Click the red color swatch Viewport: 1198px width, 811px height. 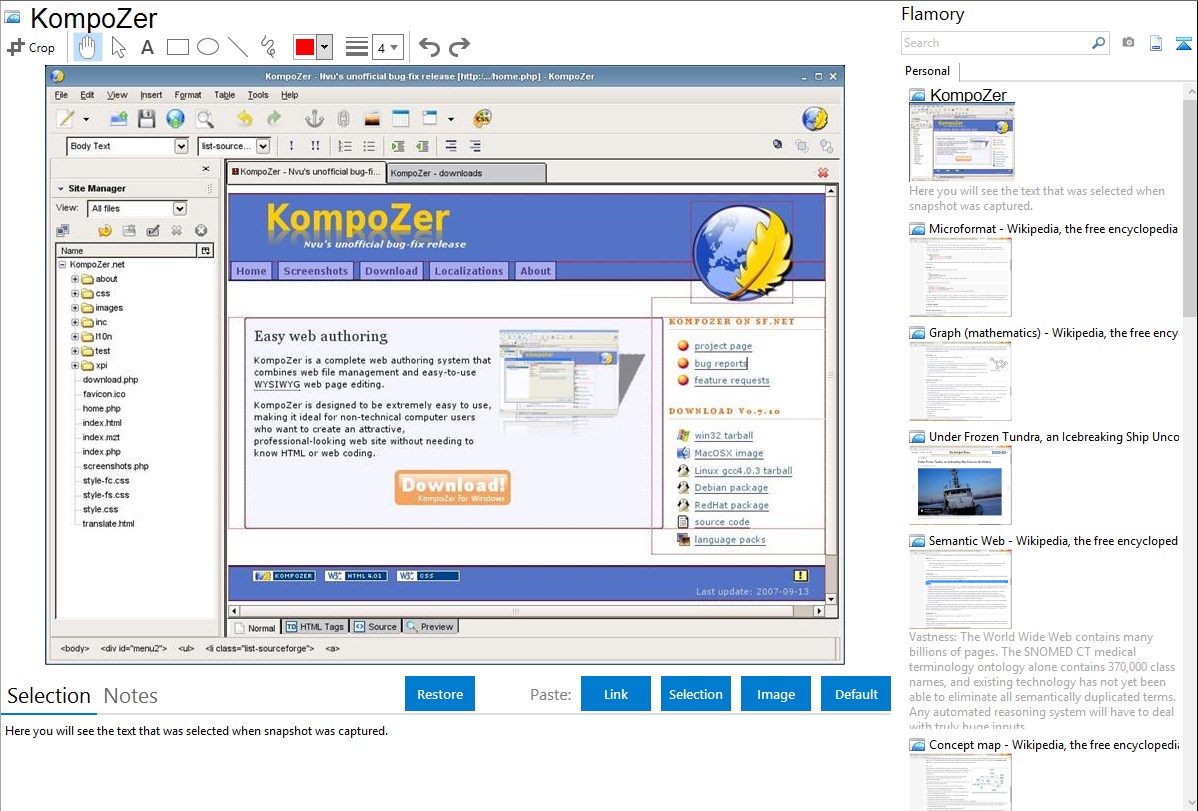pos(305,47)
